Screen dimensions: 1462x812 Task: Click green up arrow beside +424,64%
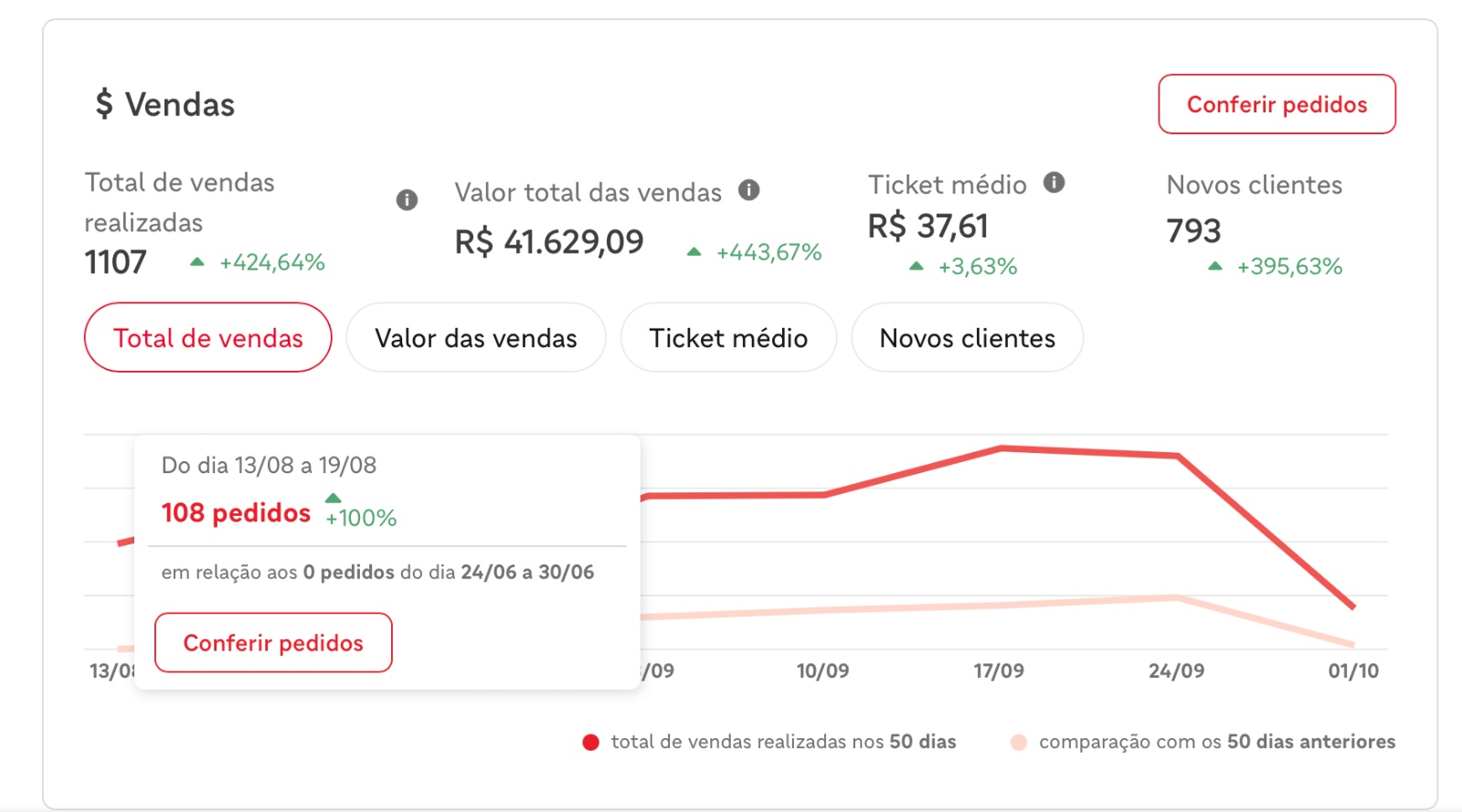pos(196,262)
